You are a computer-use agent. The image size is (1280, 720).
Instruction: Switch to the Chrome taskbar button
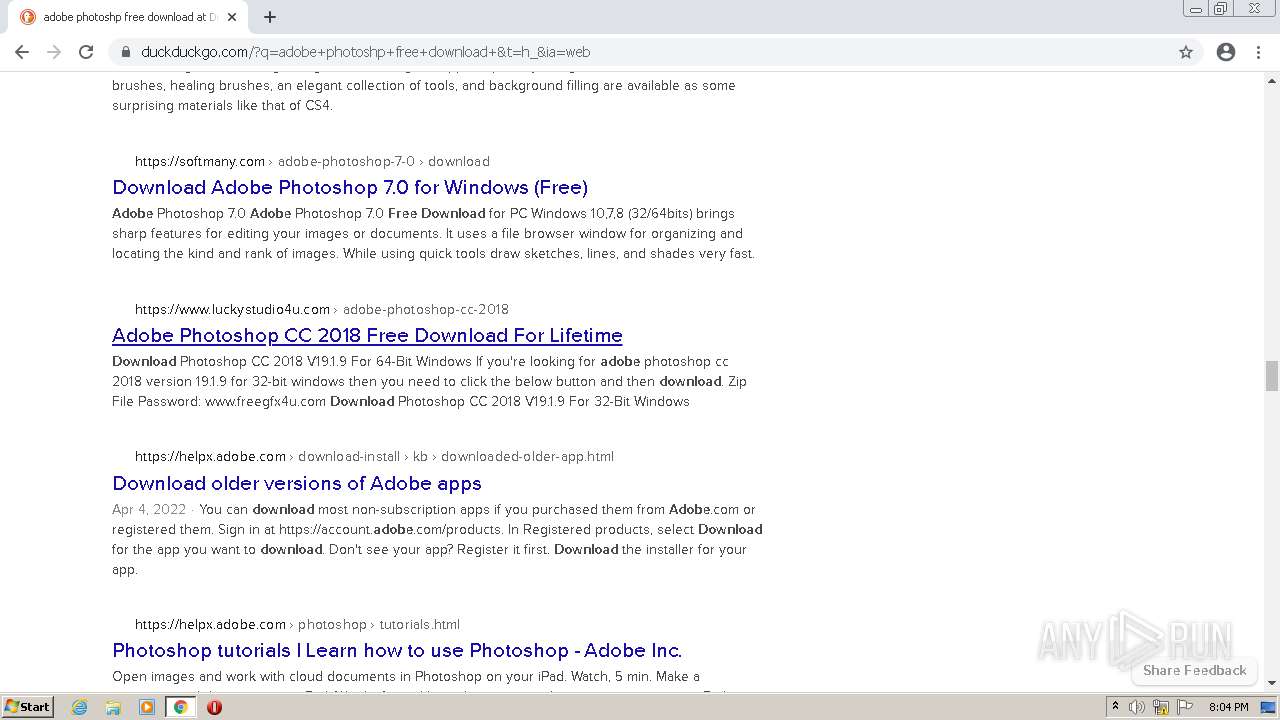click(181, 707)
